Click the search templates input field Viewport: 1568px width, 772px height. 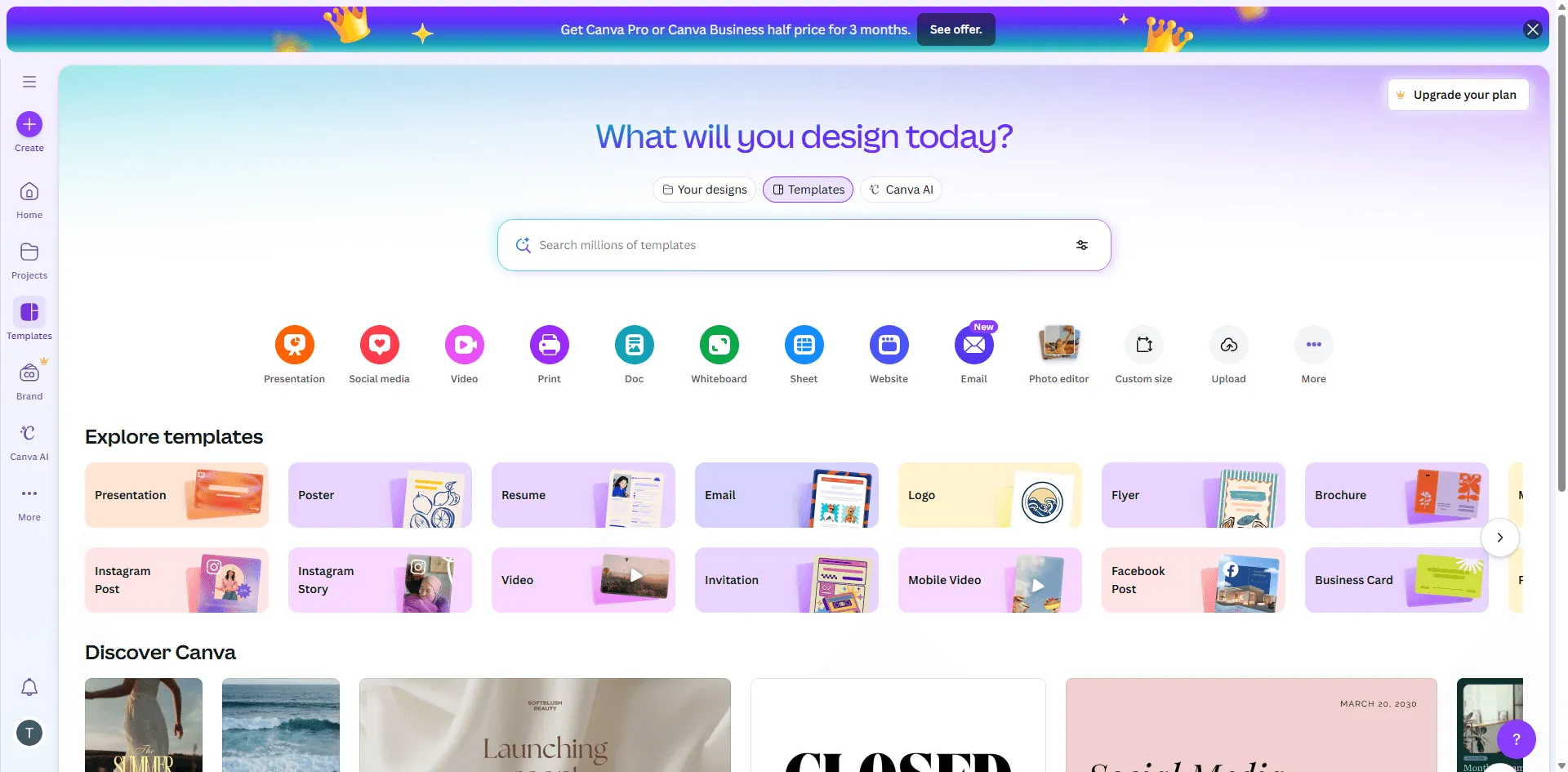tap(804, 245)
